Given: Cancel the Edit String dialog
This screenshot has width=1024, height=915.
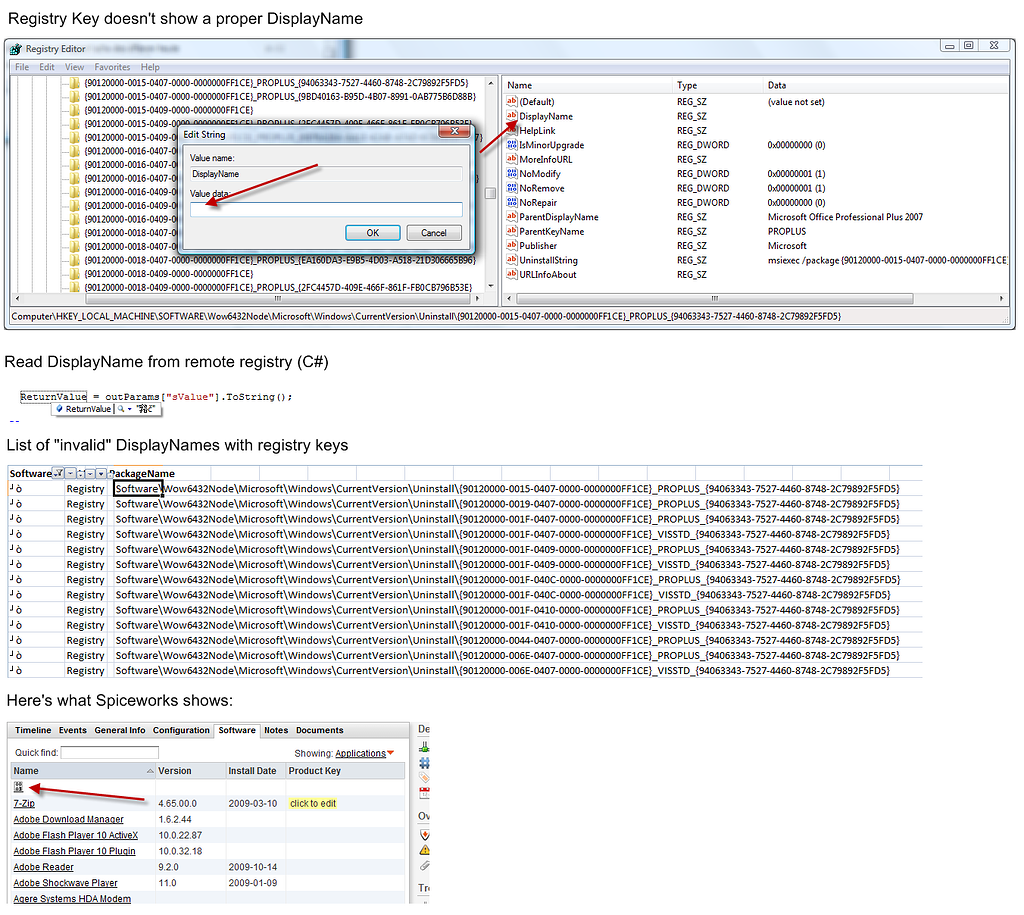Looking at the screenshot, I should 434,232.
